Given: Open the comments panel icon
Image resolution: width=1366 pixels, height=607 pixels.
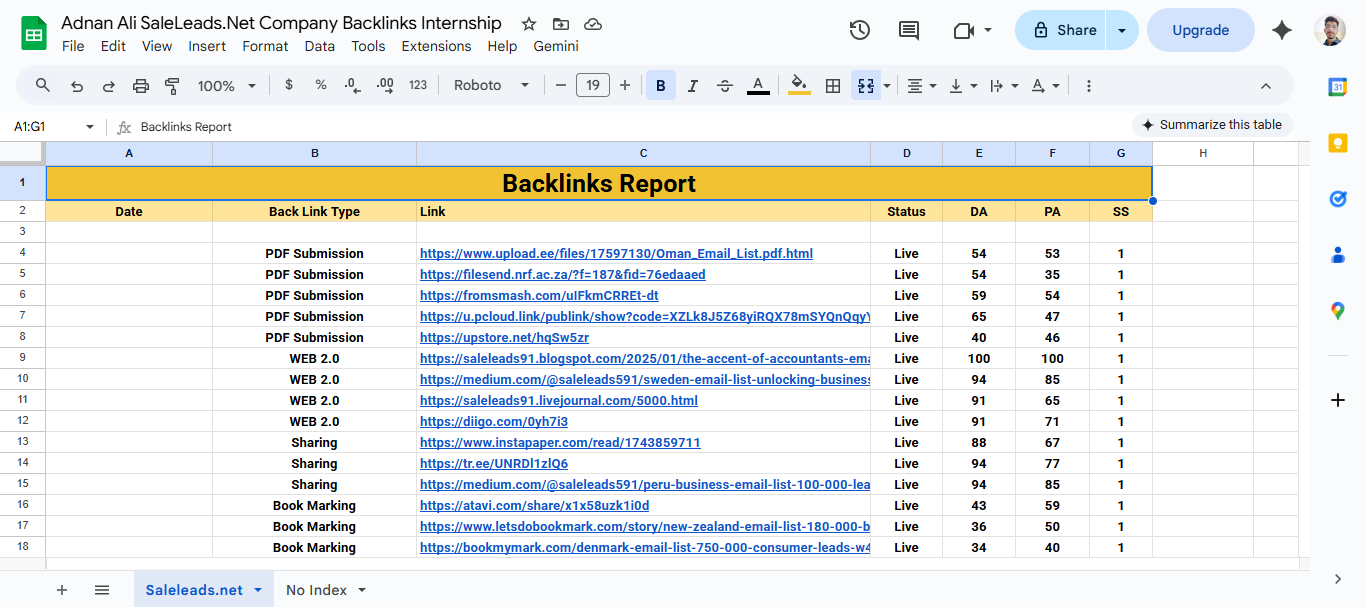Looking at the screenshot, I should click(x=908, y=30).
